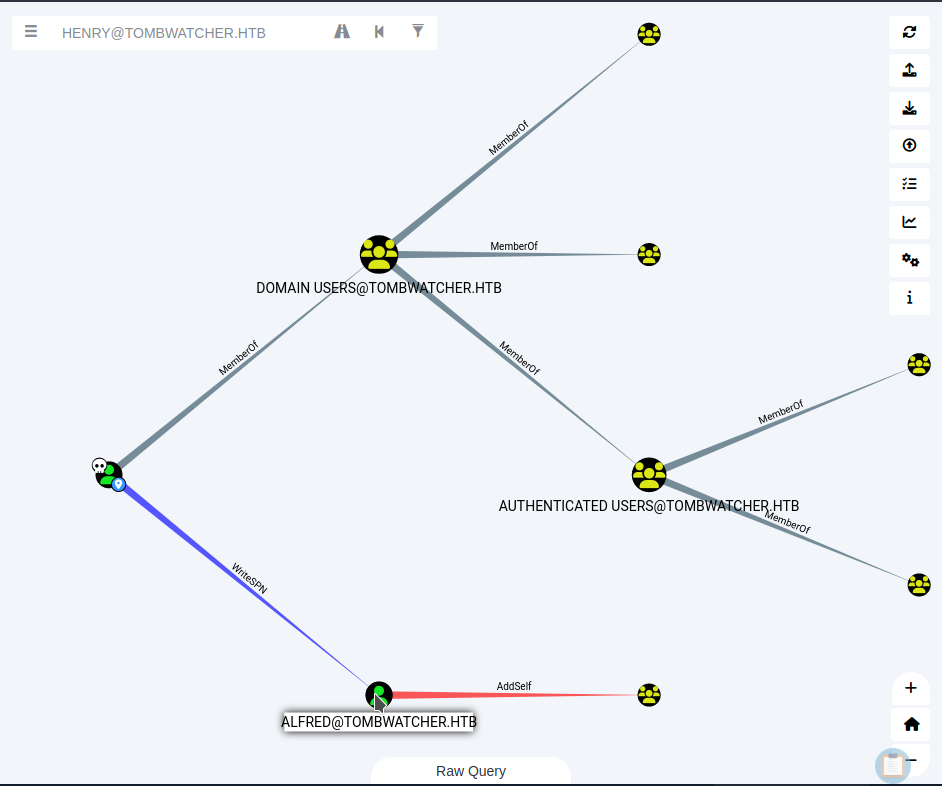This screenshot has width=942, height=786.
Task: Open the upload status checklist icon
Action: coord(909,184)
